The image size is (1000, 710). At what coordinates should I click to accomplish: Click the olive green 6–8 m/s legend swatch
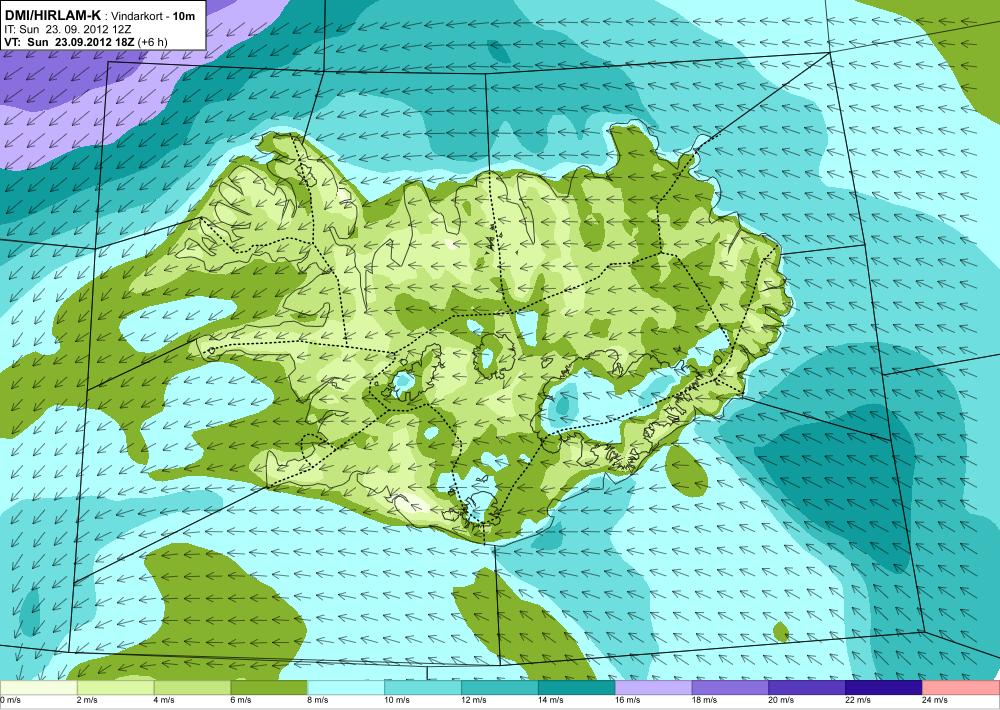[269, 688]
